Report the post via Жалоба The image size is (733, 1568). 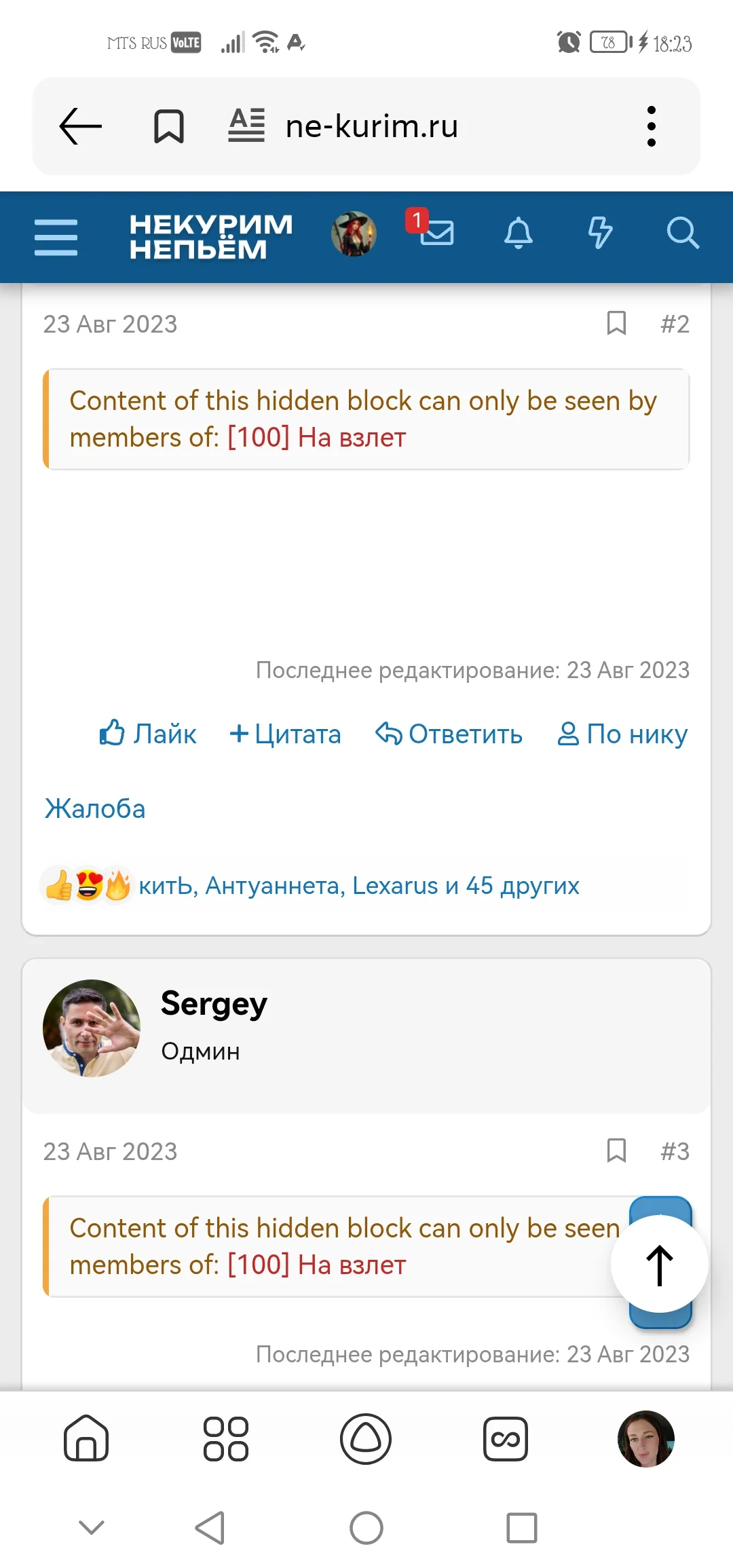[x=95, y=808]
